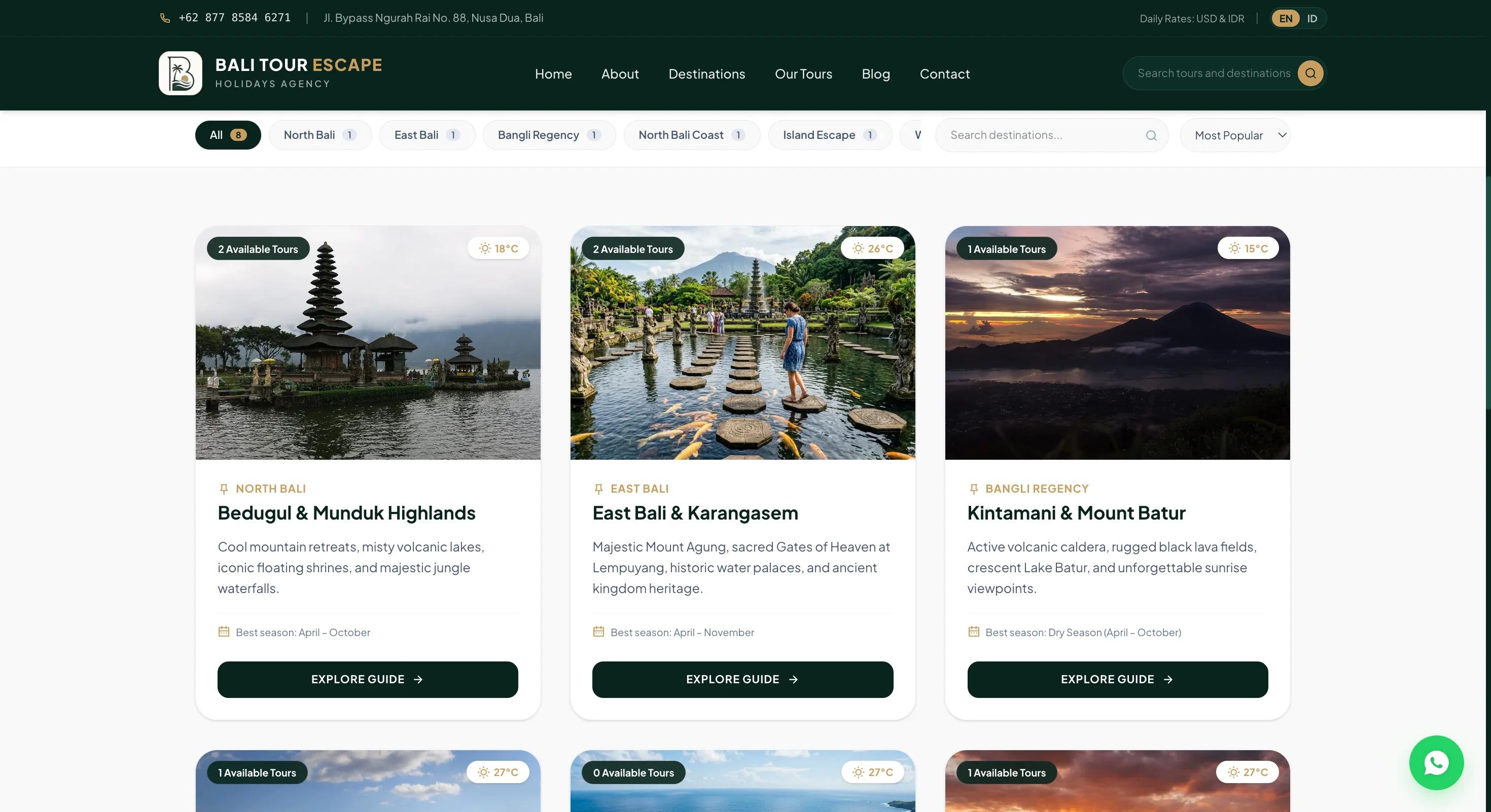Click pin icon beside NORTH BALI label
The width and height of the screenshot is (1491, 812).
(224, 489)
